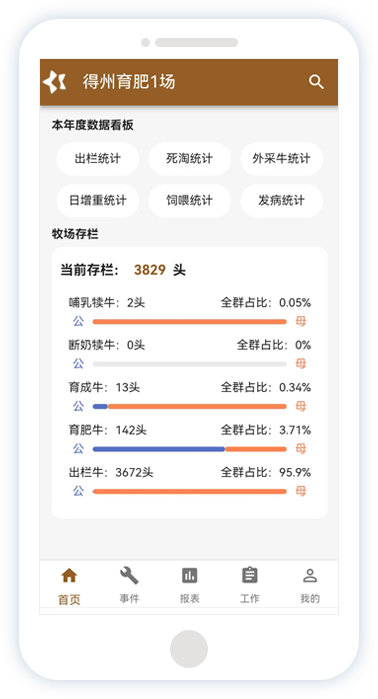Tap the search magnifier icon
The image size is (378, 699).
pyautogui.click(x=316, y=82)
